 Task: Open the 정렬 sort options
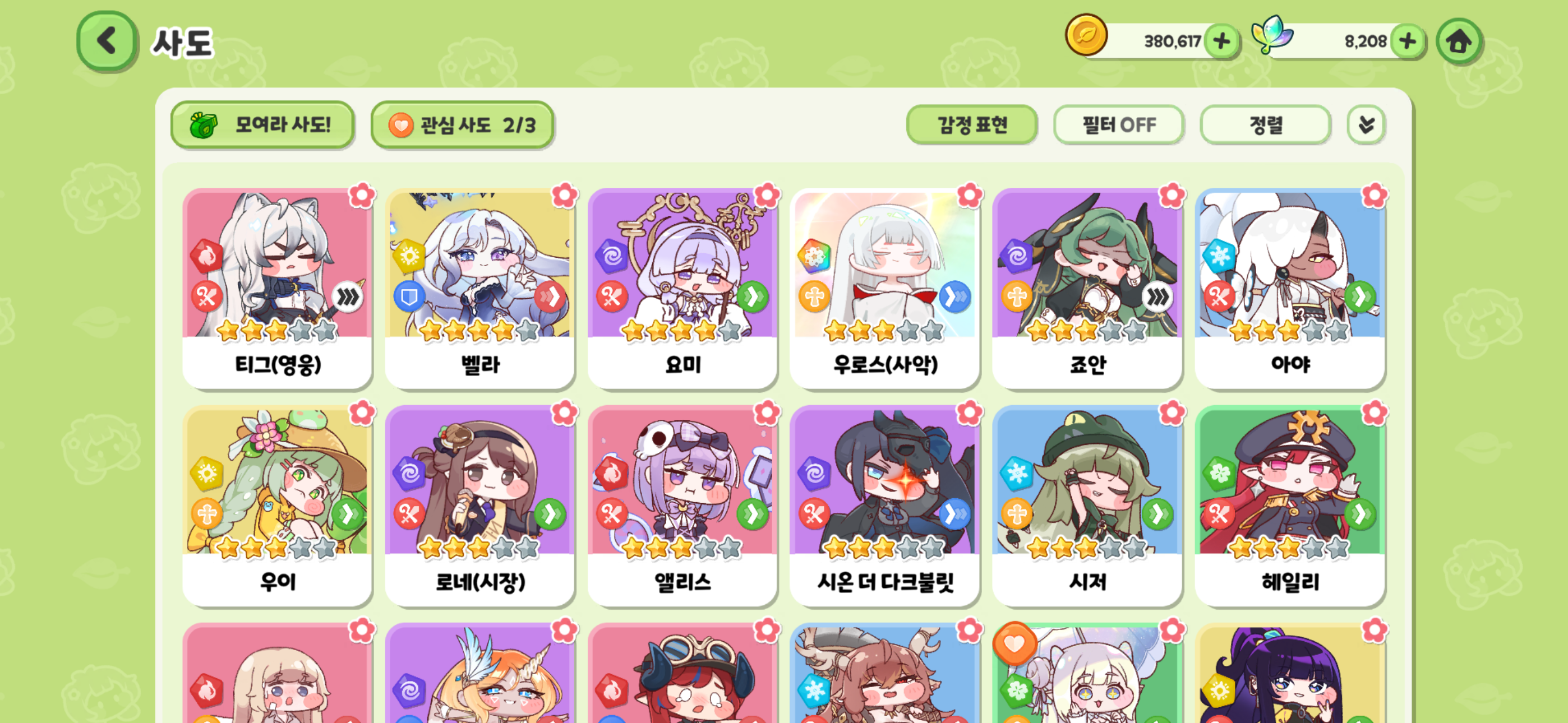click(1266, 125)
